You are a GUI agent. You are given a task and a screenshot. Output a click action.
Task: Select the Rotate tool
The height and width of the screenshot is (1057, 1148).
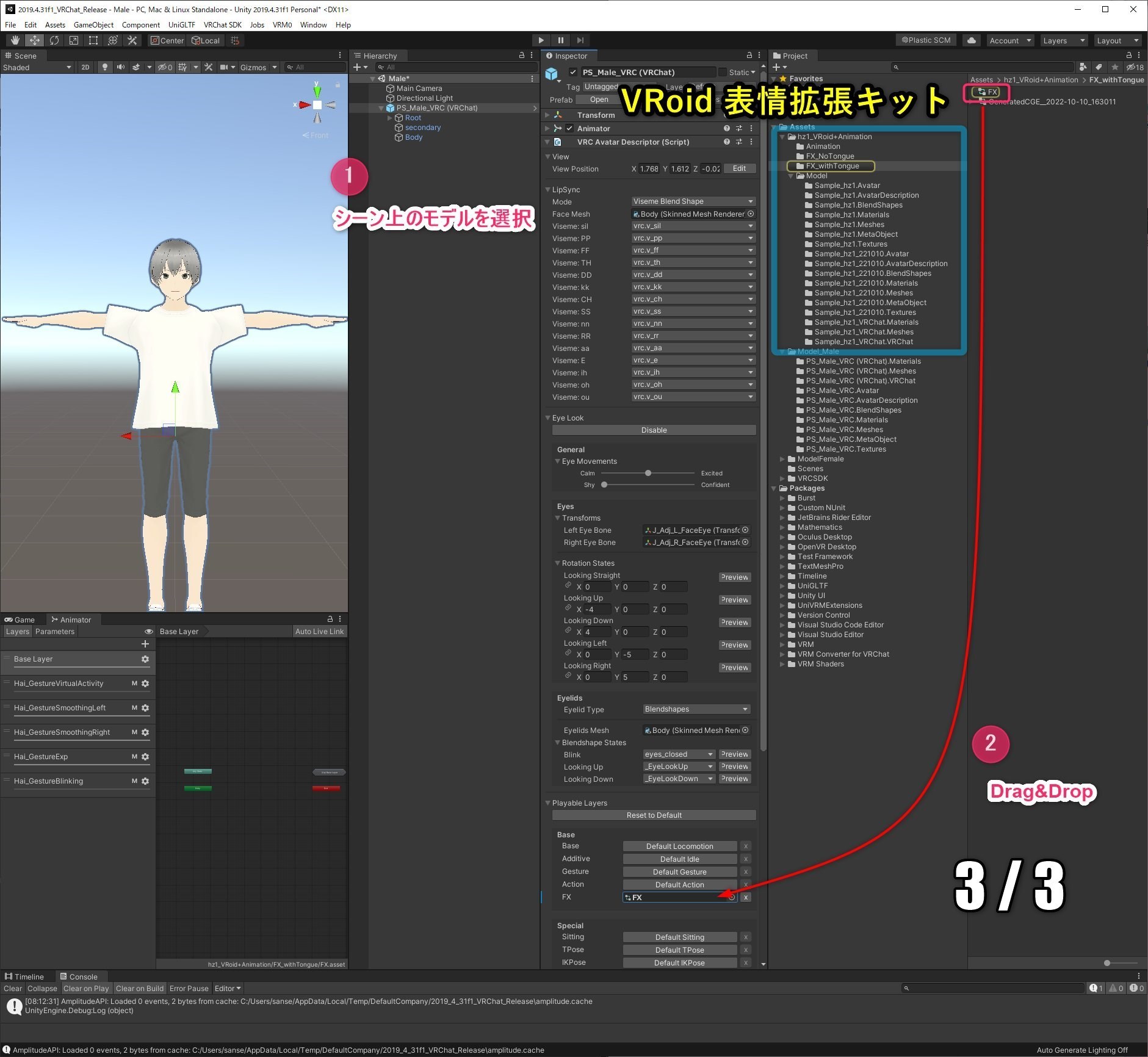(x=54, y=40)
